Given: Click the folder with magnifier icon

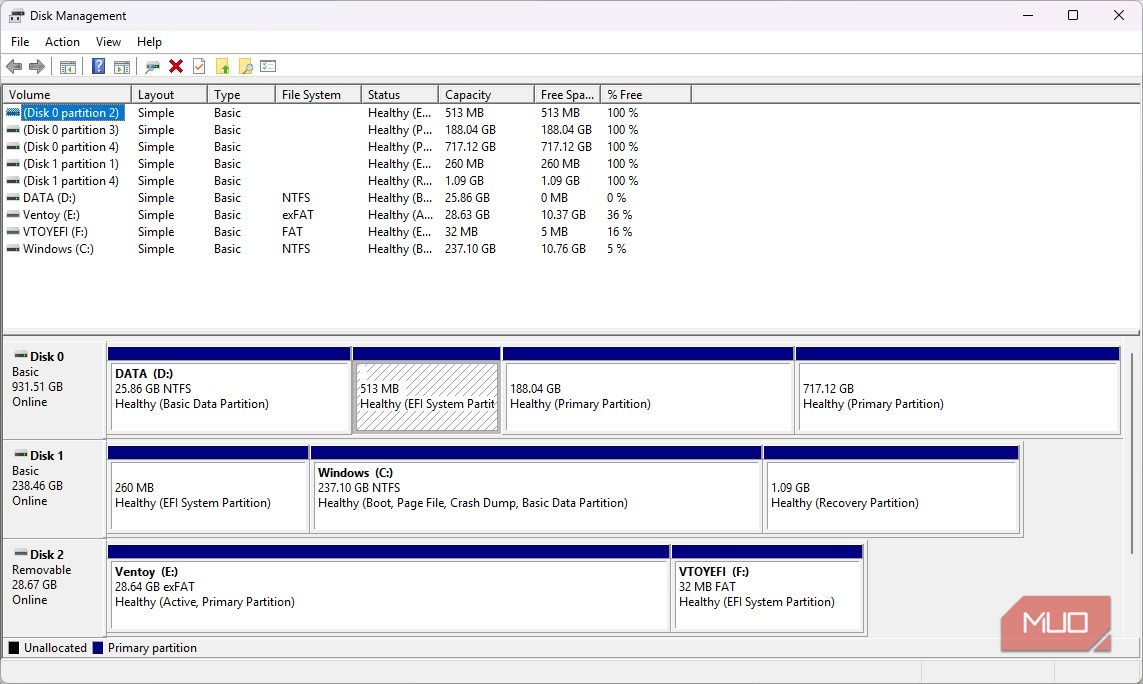Looking at the screenshot, I should (x=246, y=66).
